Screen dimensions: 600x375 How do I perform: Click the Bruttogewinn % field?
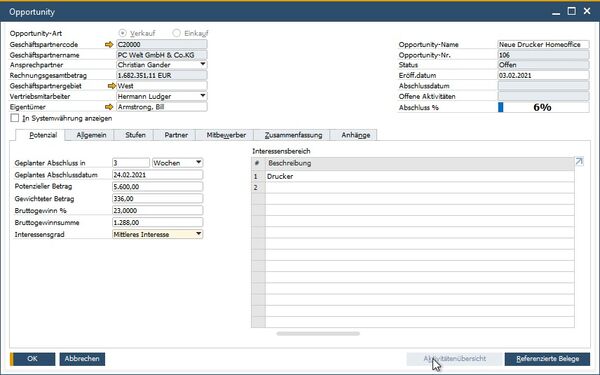(x=157, y=210)
